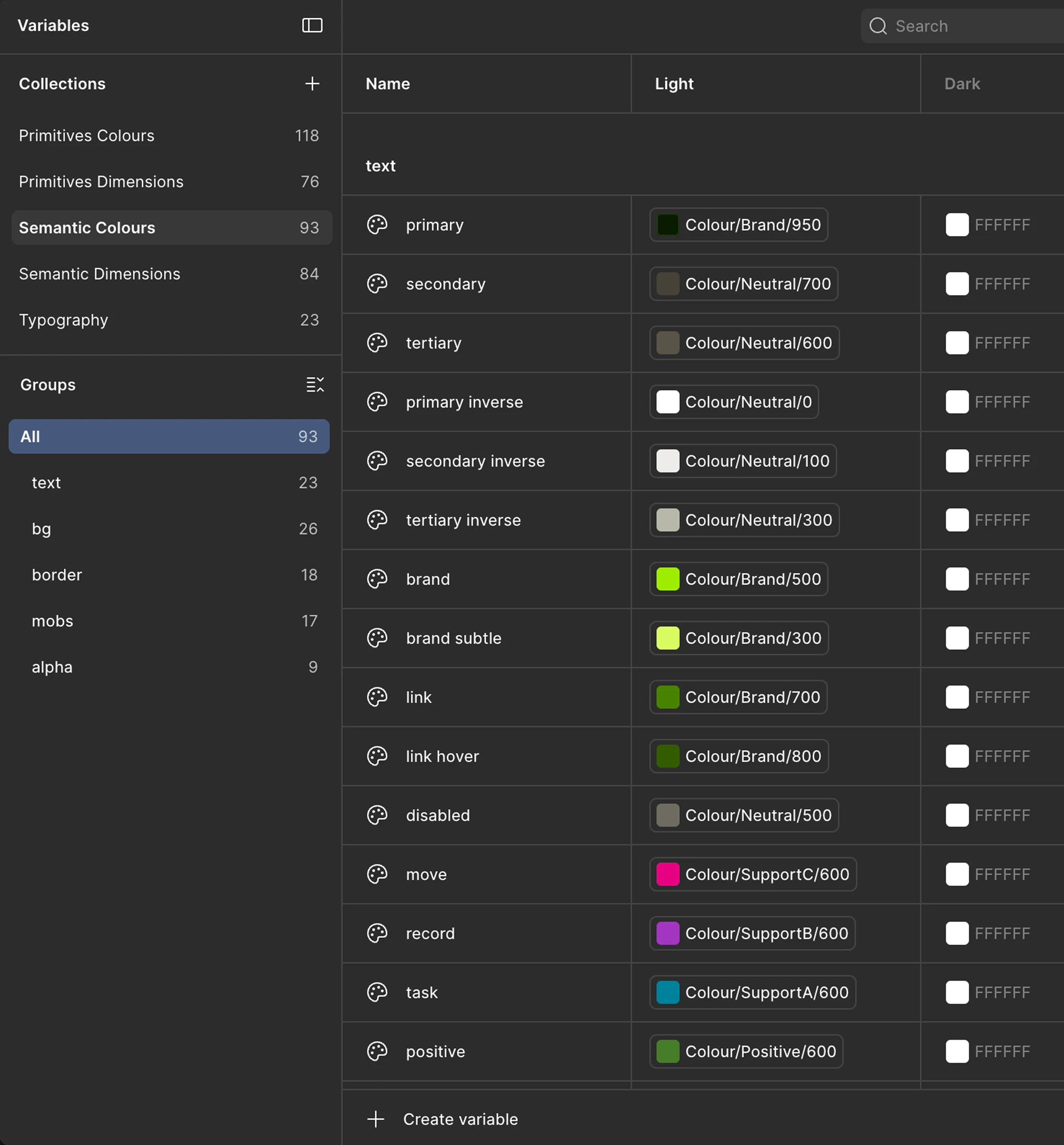The height and width of the screenshot is (1145, 1064).
Task: Click the palette icon for brand
Action: (x=377, y=579)
